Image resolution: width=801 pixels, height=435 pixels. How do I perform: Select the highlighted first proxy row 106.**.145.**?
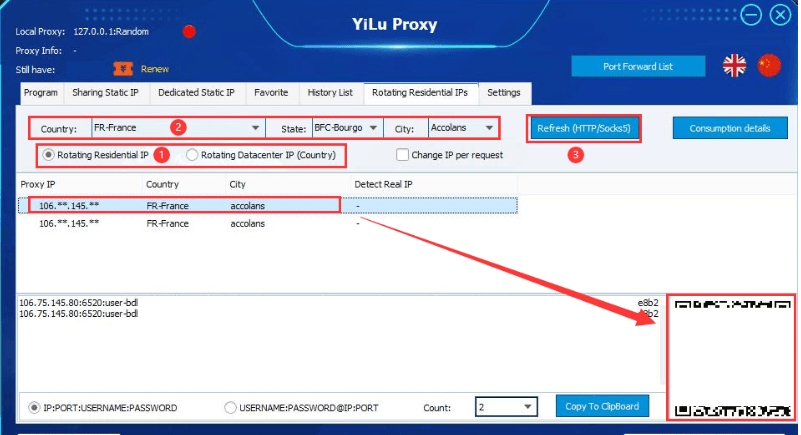[268, 206]
